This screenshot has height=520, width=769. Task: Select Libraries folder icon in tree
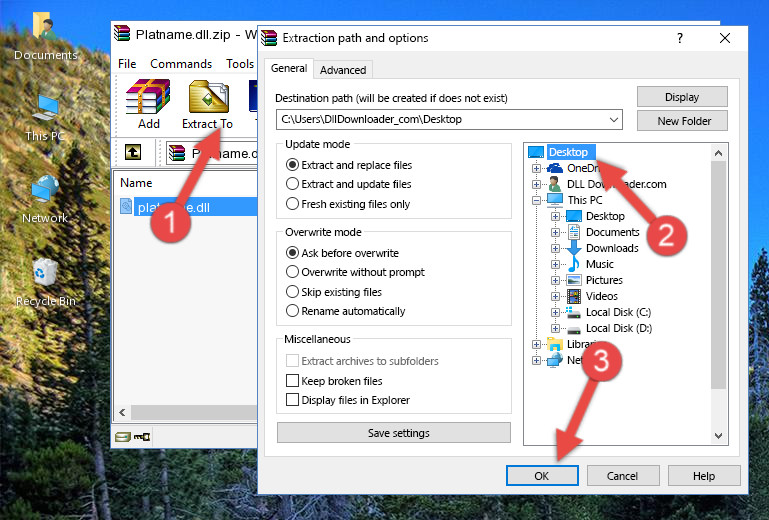[x=555, y=344]
